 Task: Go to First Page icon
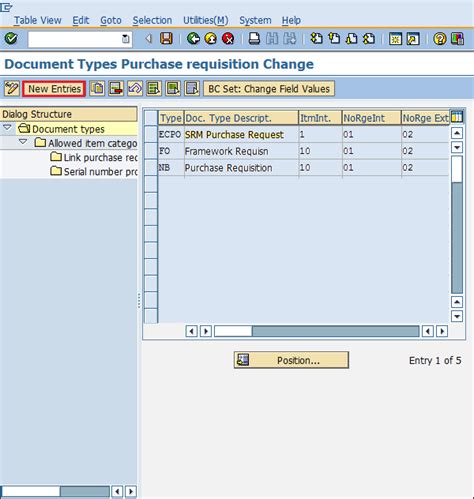[x=316, y=39]
